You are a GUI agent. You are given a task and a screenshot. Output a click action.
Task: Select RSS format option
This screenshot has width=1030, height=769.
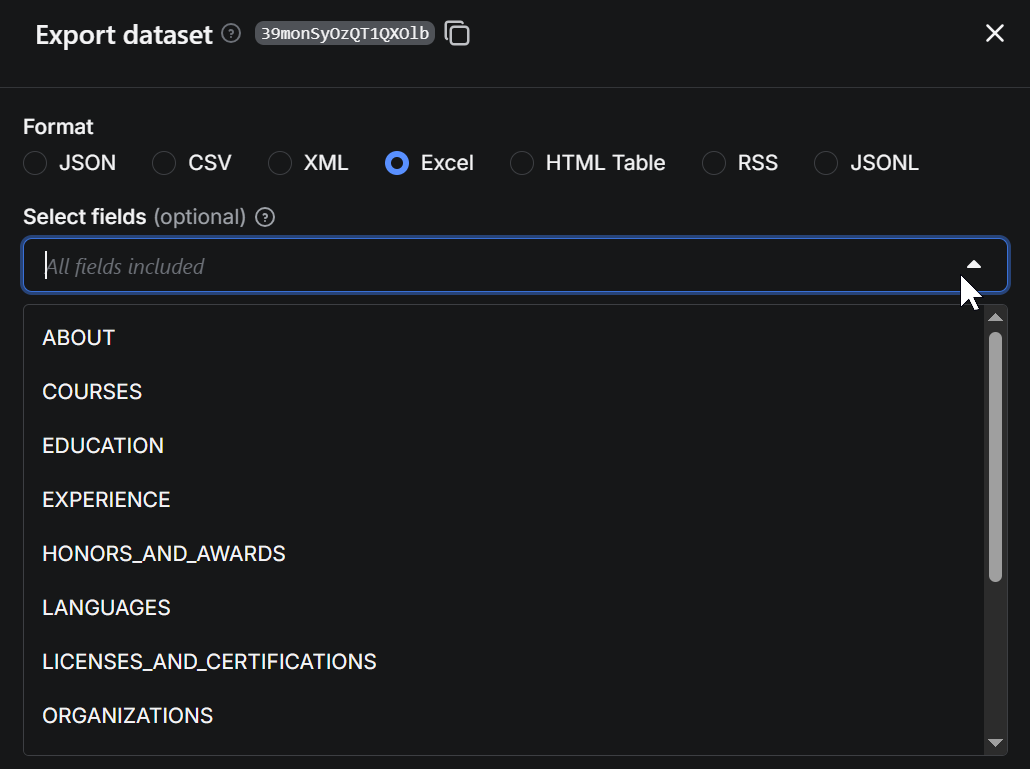tap(714, 163)
